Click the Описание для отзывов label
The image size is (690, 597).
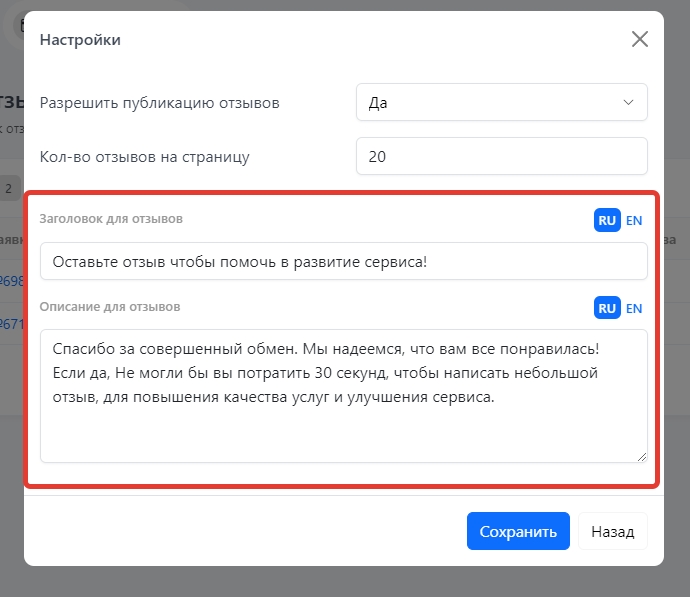click(110, 305)
